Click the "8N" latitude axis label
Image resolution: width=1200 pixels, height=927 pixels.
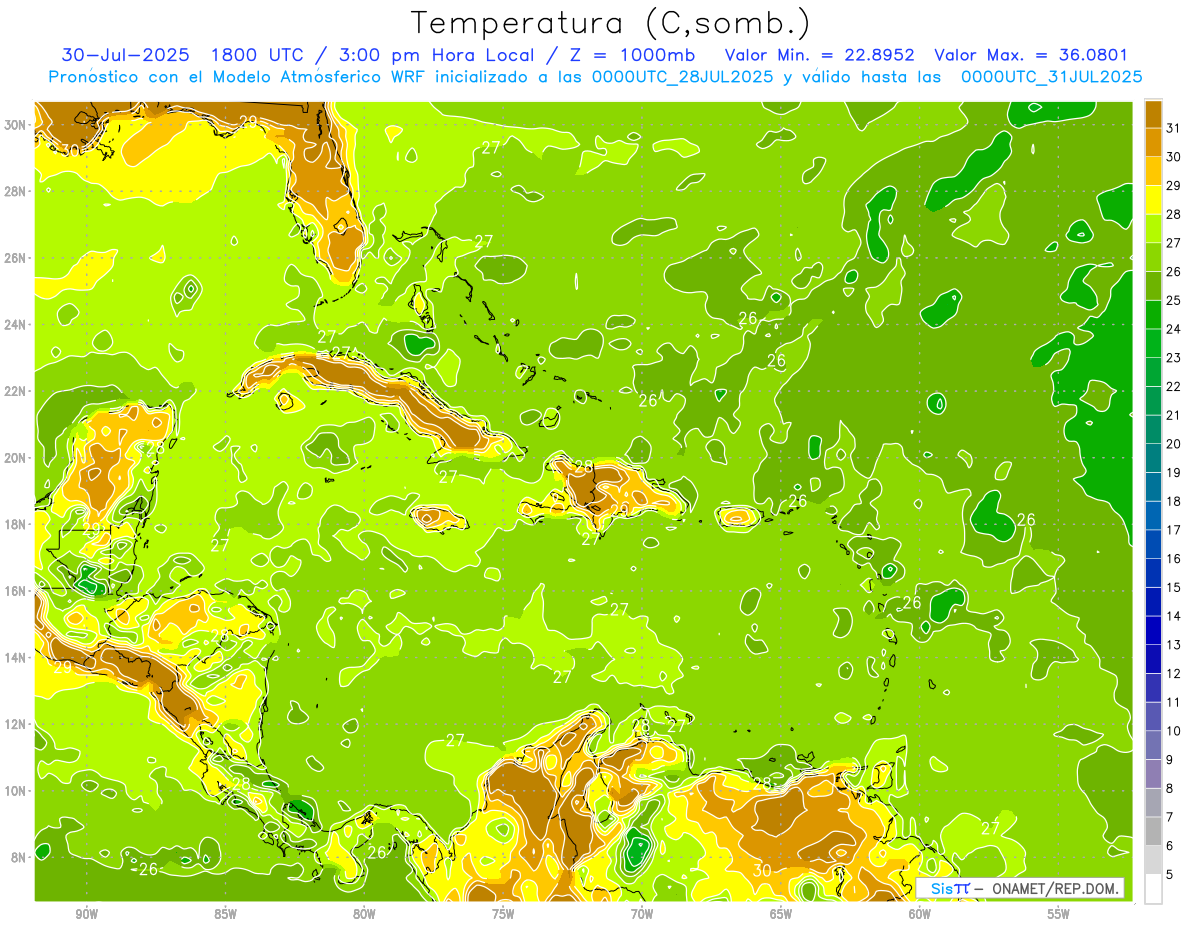click(20, 858)
